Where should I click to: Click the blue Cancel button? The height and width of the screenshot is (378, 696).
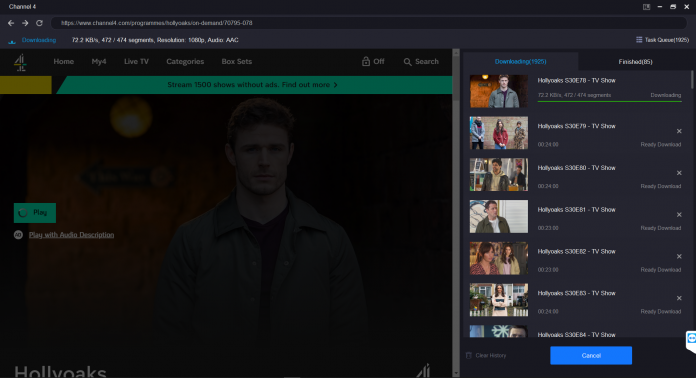(591, 355)
